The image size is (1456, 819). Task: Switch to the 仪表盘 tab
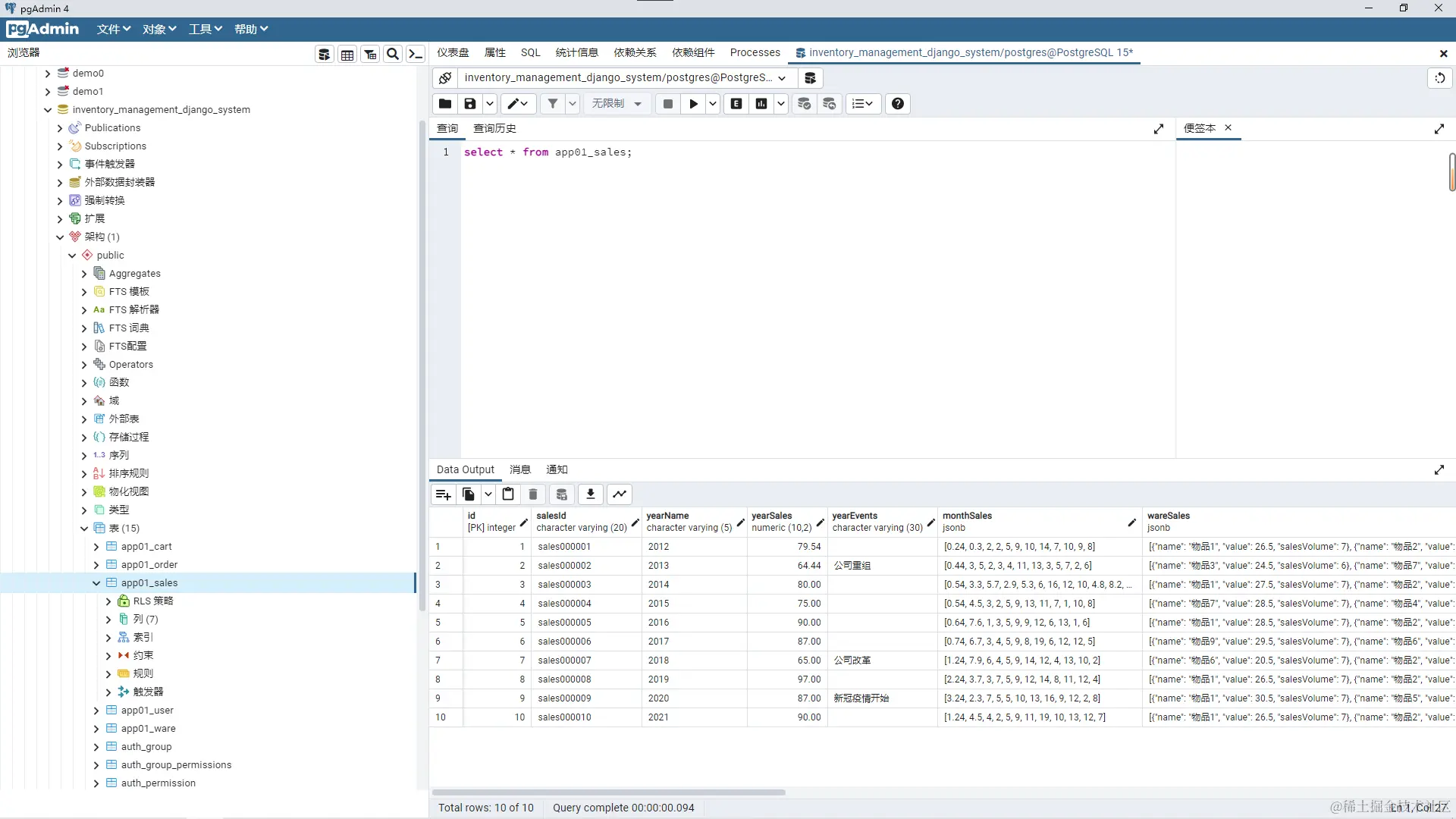click(x=453, y=52)
